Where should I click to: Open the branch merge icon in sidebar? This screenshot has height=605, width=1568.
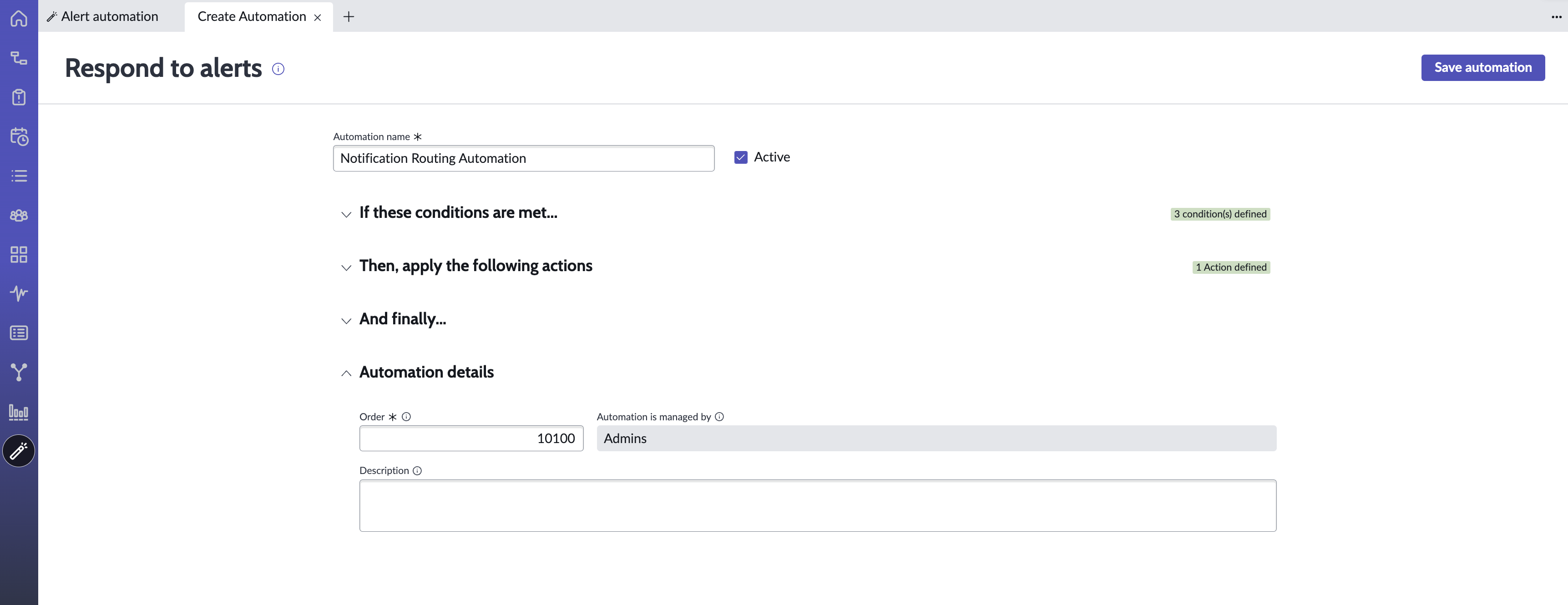[x=19, y=372]
